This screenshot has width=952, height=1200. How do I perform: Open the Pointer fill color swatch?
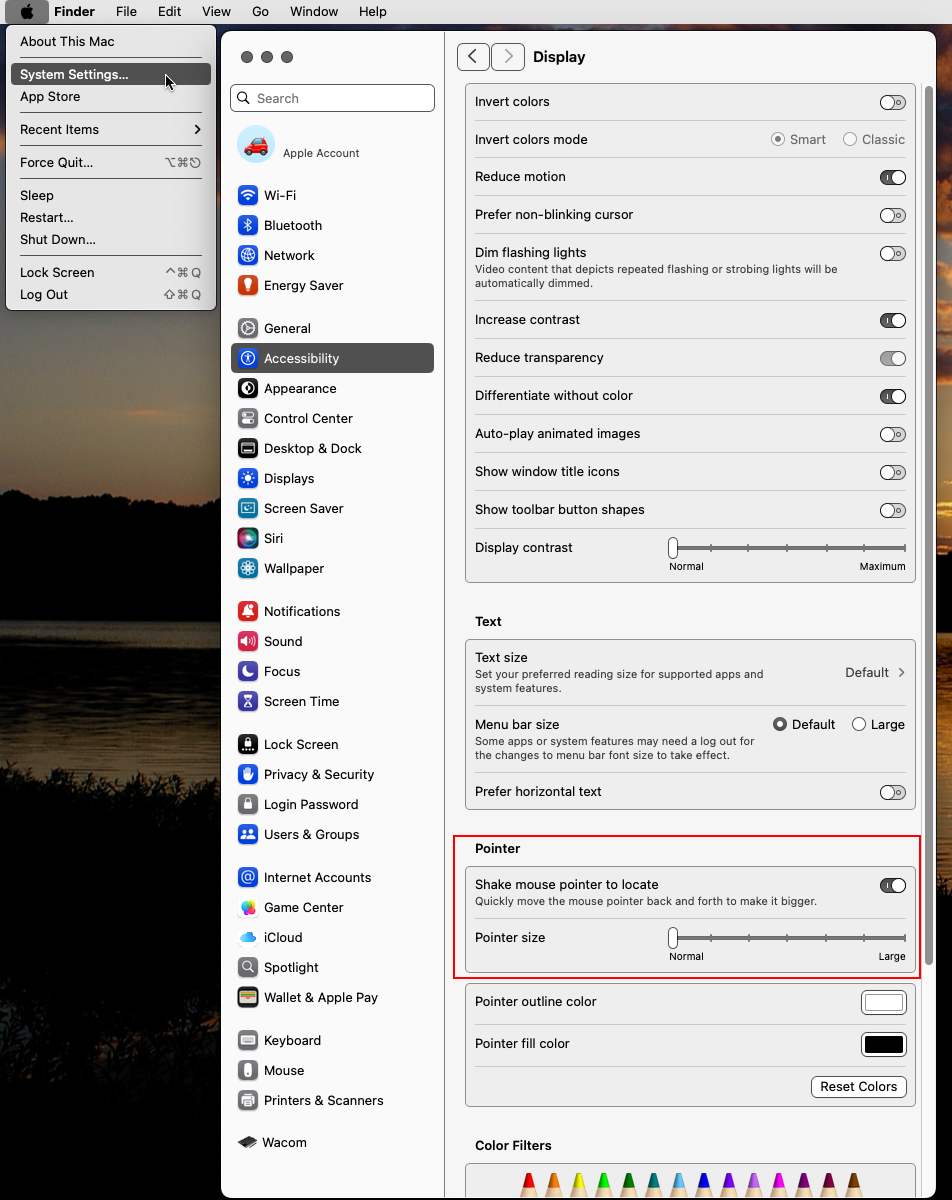click(883, 1044)
